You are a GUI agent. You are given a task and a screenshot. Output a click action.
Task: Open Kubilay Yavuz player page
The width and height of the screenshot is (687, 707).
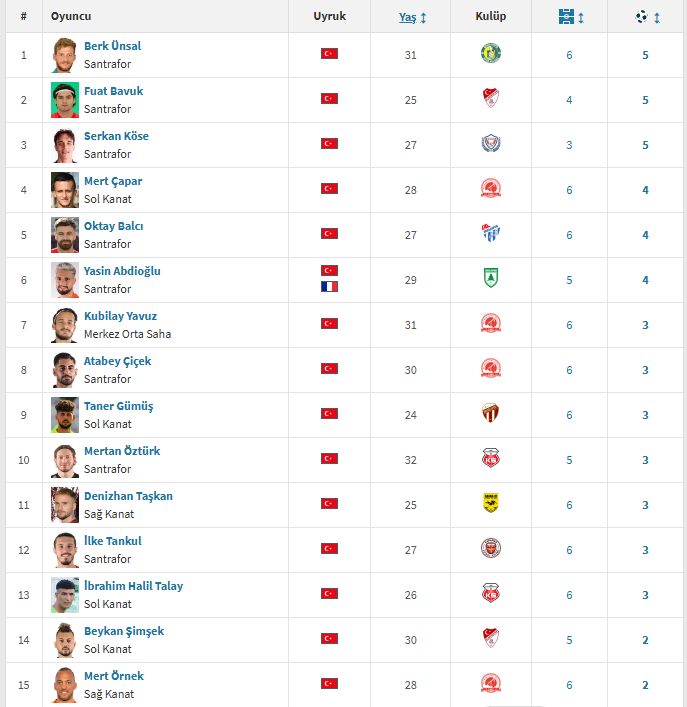[120, 316]
